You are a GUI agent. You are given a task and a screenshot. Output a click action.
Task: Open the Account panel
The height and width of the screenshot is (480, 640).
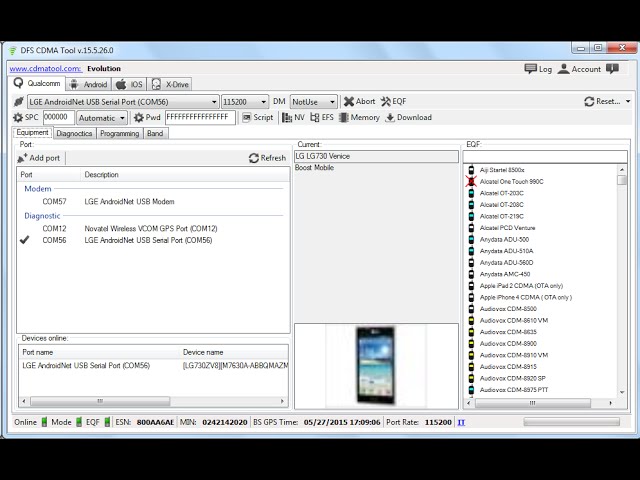pyautogui.click(x=579, y=69)
